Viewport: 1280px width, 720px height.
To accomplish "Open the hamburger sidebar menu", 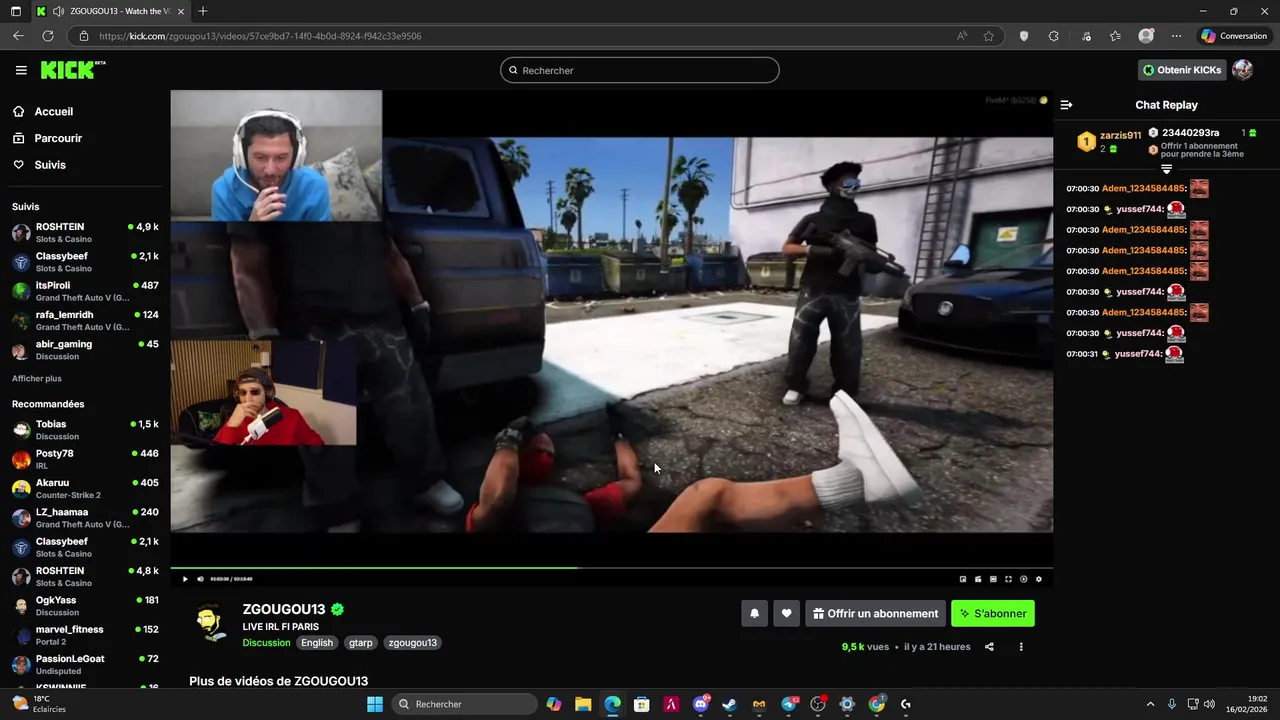I will tap(21, 70).
